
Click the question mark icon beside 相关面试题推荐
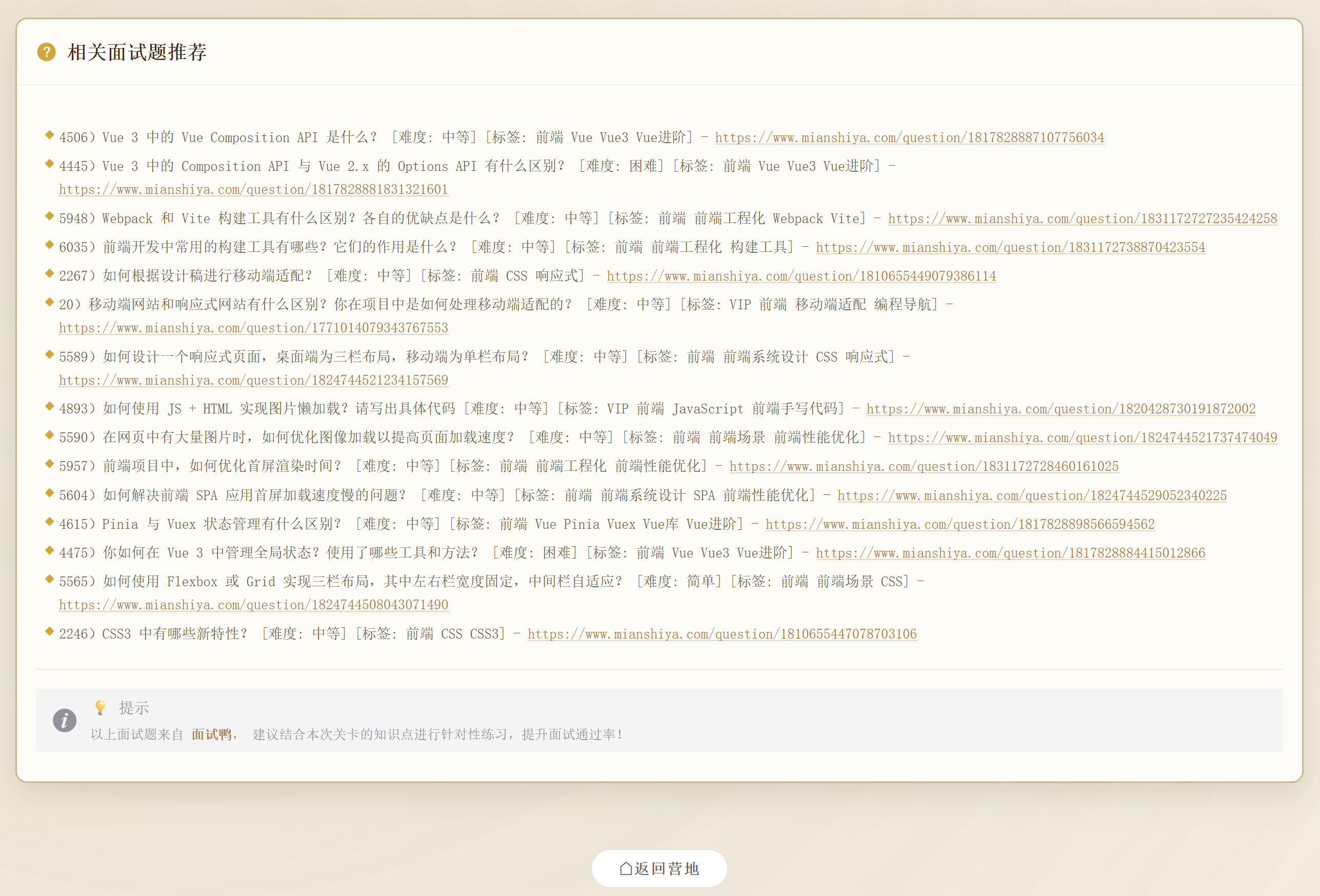point(46,52)
